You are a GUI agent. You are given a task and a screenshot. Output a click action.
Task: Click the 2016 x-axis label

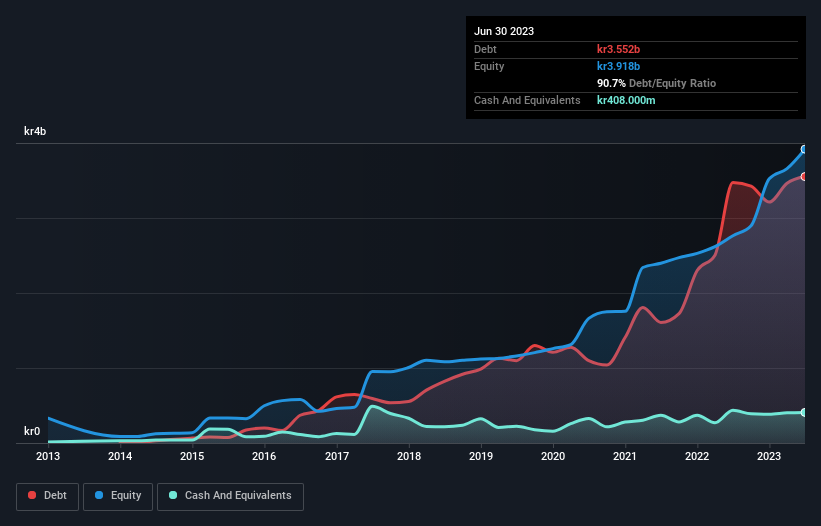point(264,456)
